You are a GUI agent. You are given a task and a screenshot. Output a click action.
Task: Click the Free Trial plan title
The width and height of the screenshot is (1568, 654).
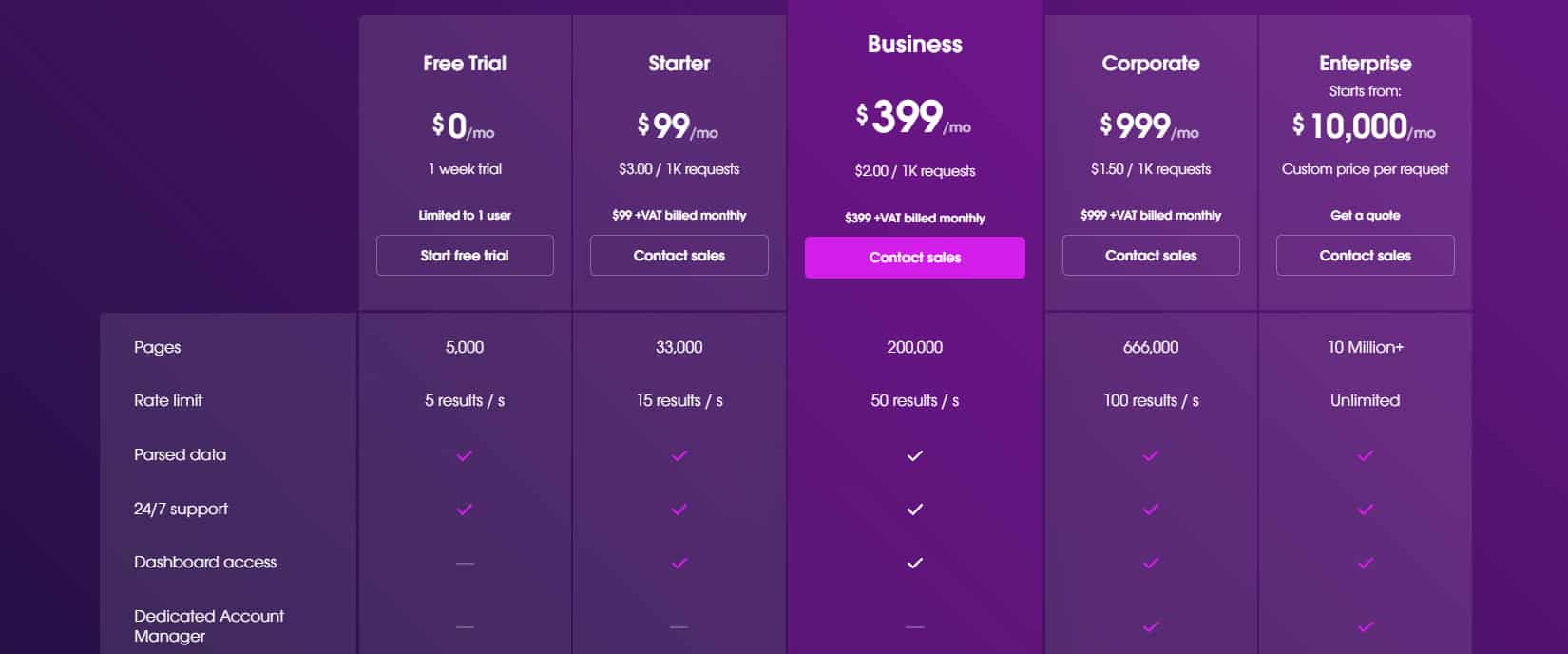pos(464,64)
